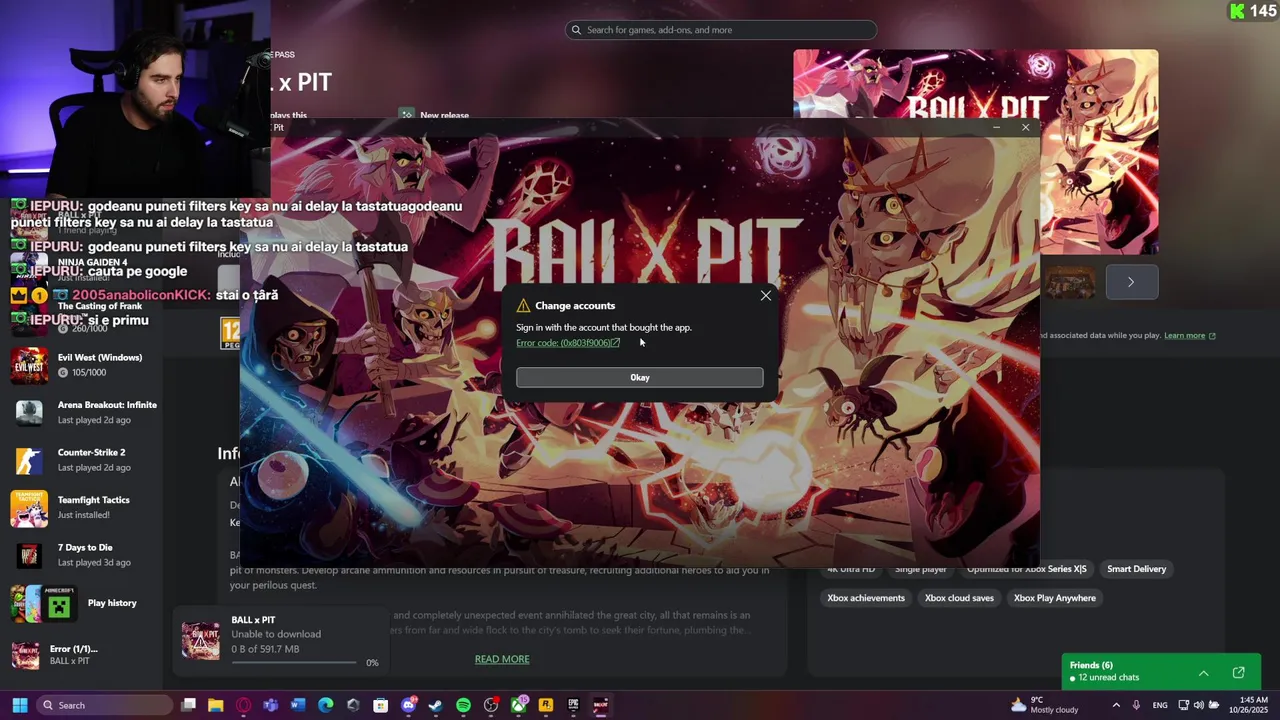Open Opera GX browser from taskbar

click(243, 705)
